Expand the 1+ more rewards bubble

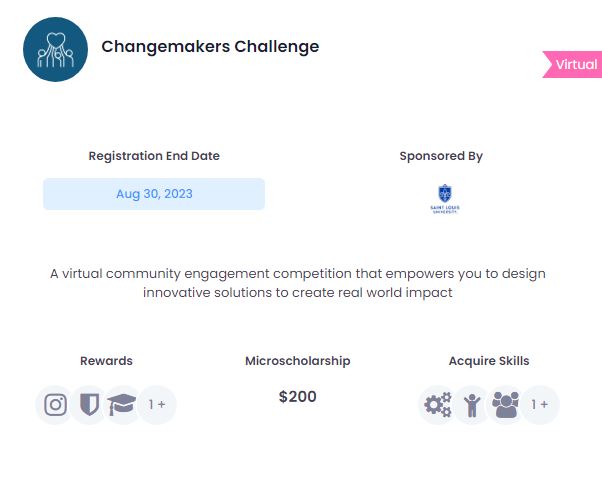point(157,405)
